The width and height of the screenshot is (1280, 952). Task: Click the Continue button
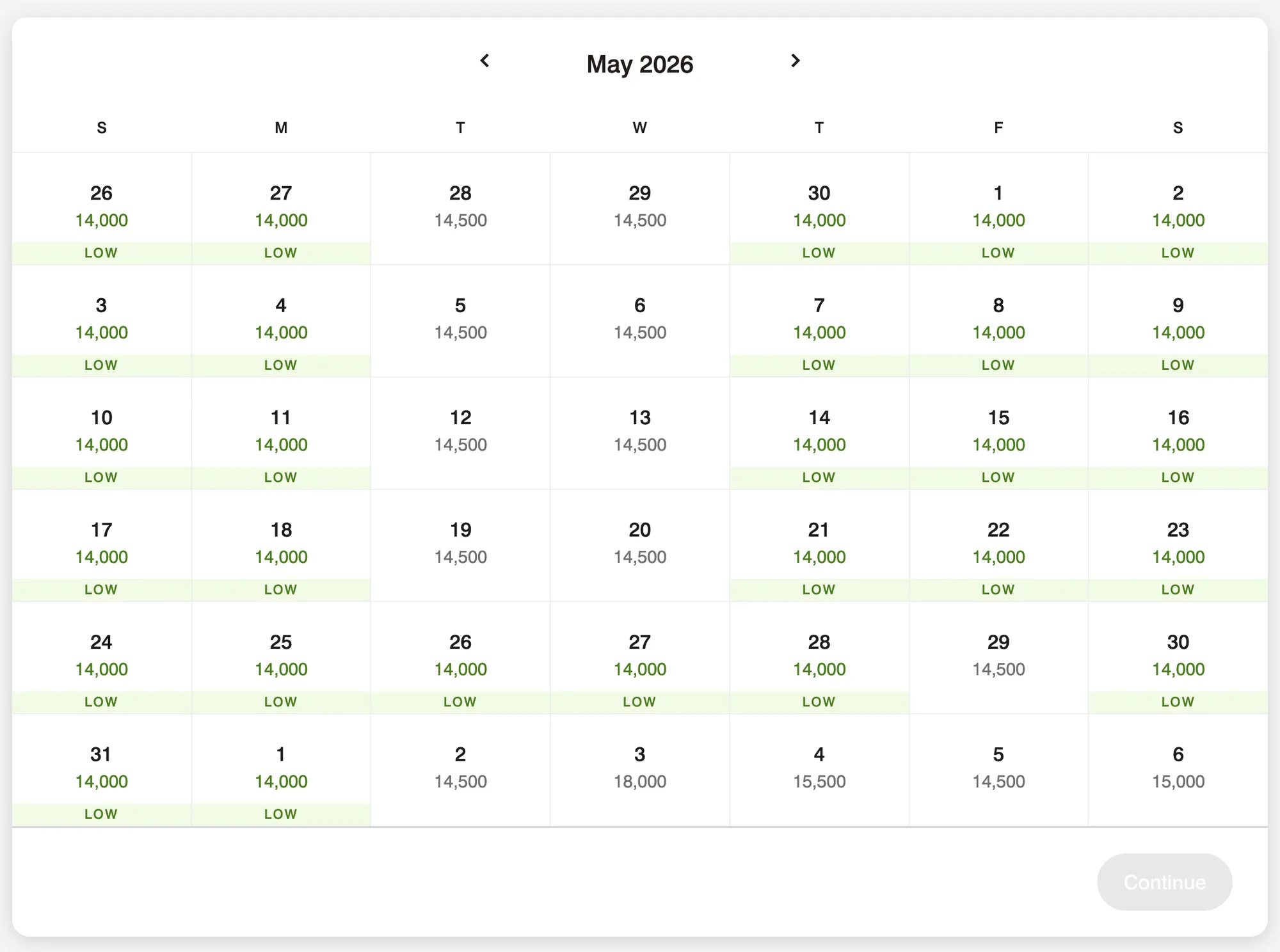pos(1164,882)
